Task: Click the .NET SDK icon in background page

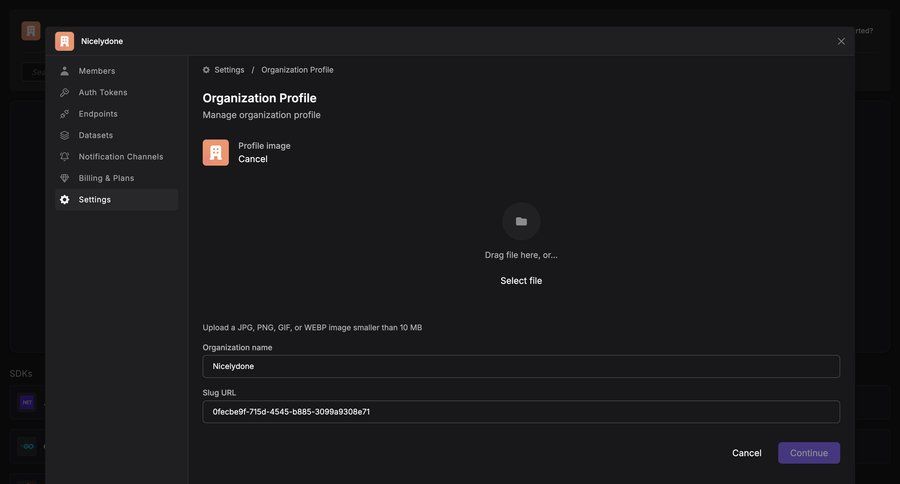Action: (x=27, y=402)
